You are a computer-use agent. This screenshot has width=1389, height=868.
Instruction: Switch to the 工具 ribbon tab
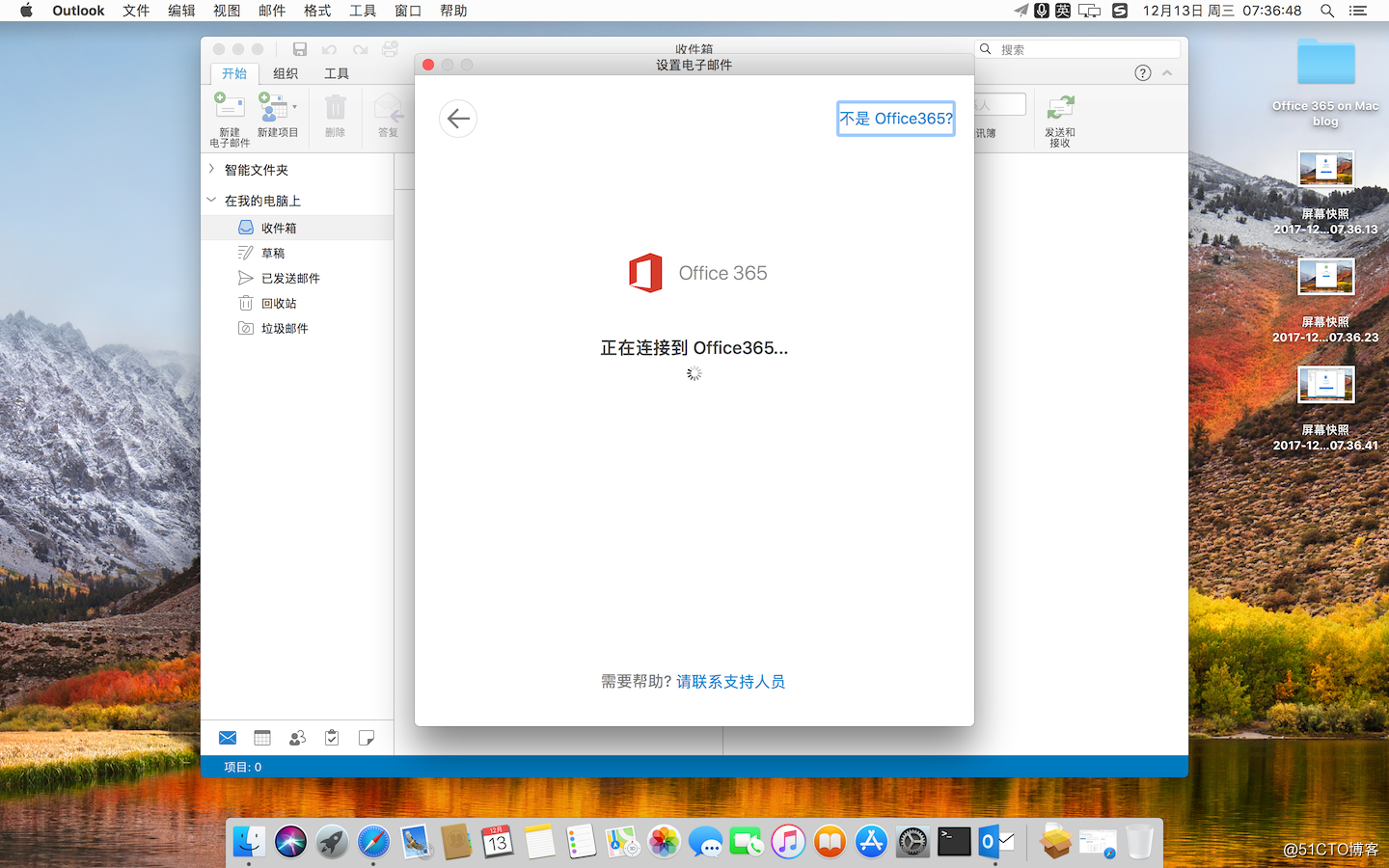pos(337,73)
